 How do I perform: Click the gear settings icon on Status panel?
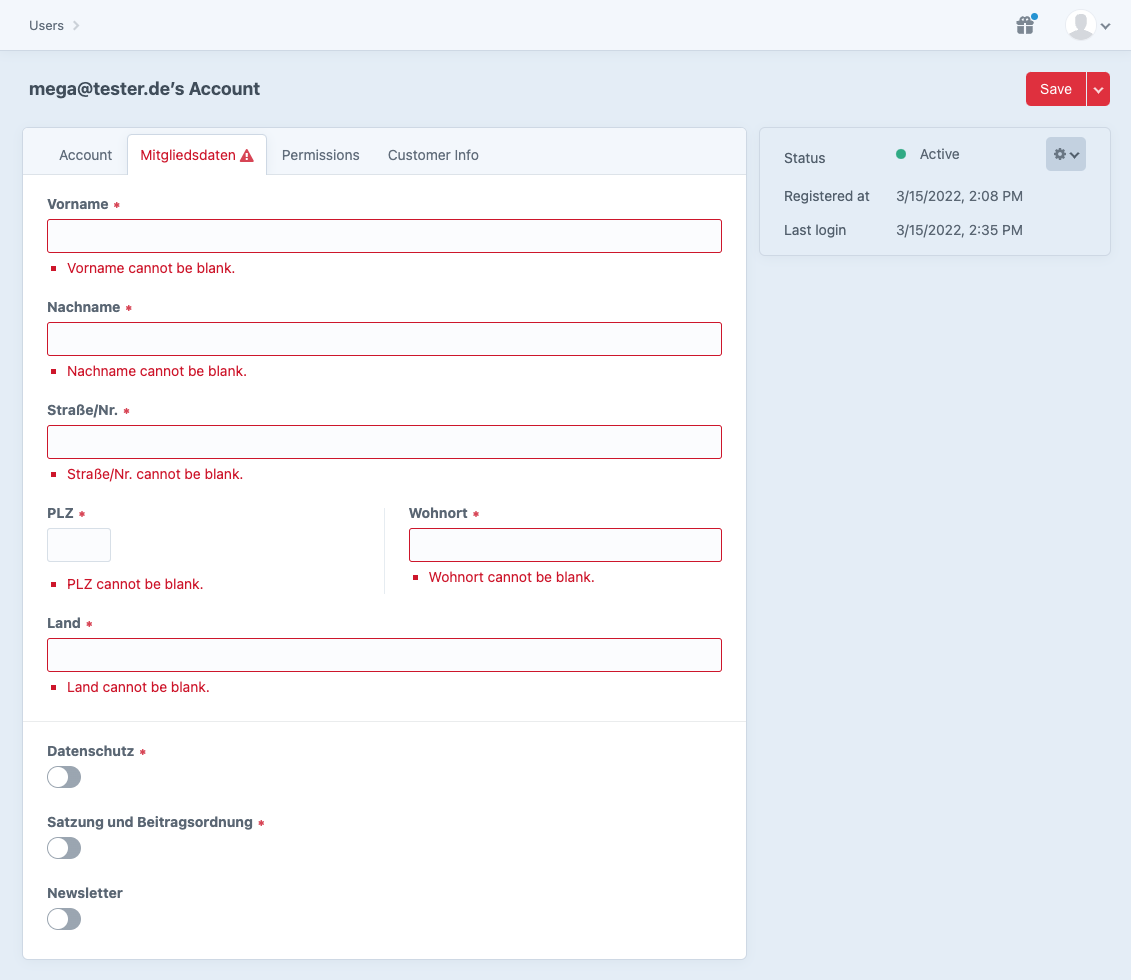[1062, 153]
